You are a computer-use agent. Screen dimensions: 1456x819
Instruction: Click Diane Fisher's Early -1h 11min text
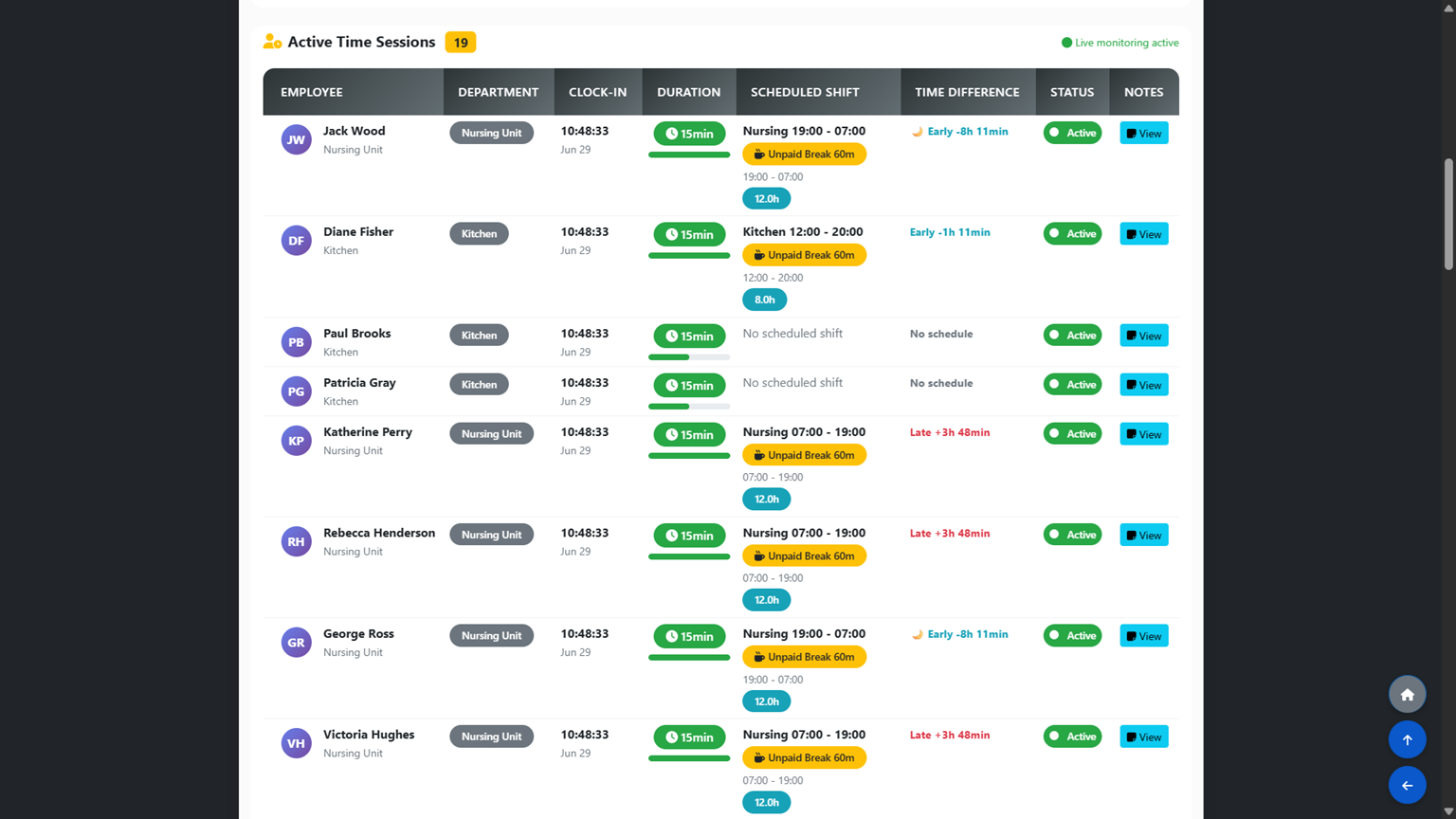(x=950, y=232)
